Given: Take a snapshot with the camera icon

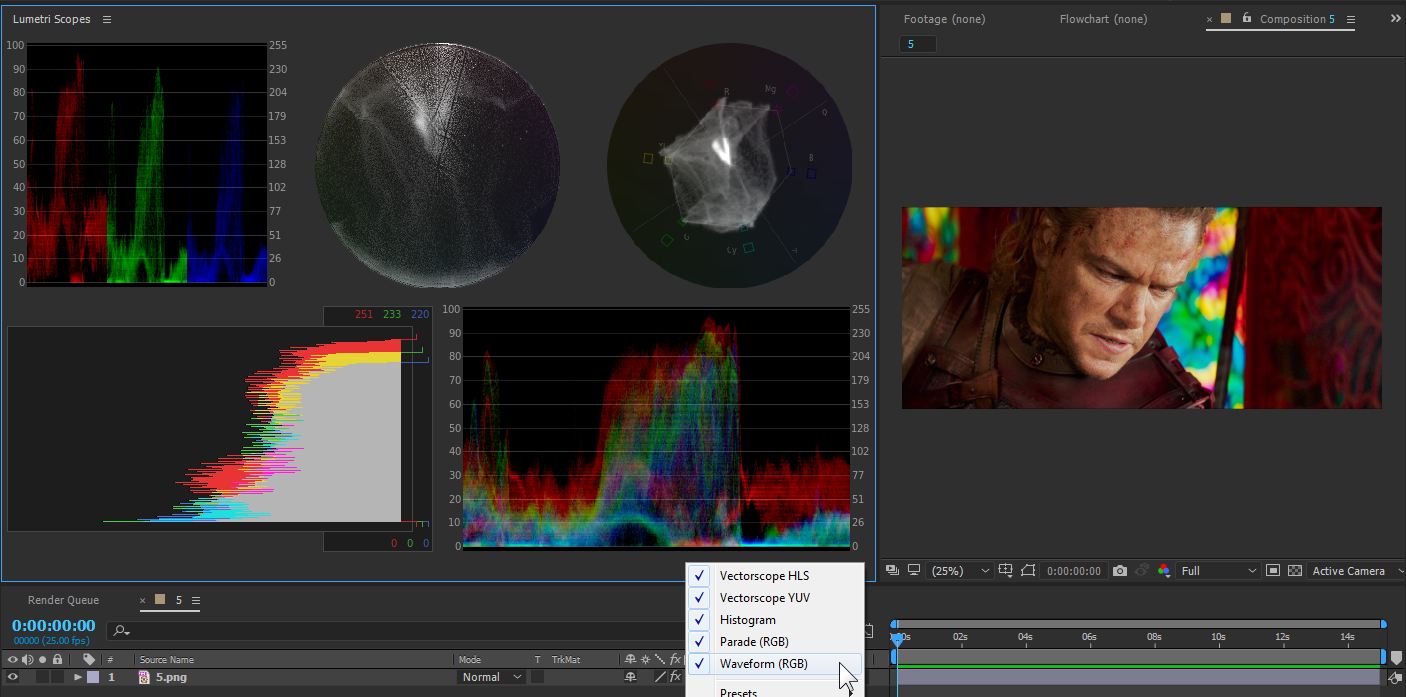Looking at the screenshot, I should click(1120, 570).
